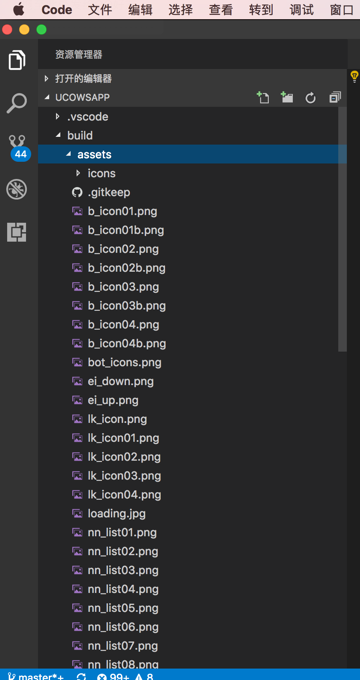The image size is (360, 680).
Task: Collapse all folders in explorer
Action: [335, 98]
